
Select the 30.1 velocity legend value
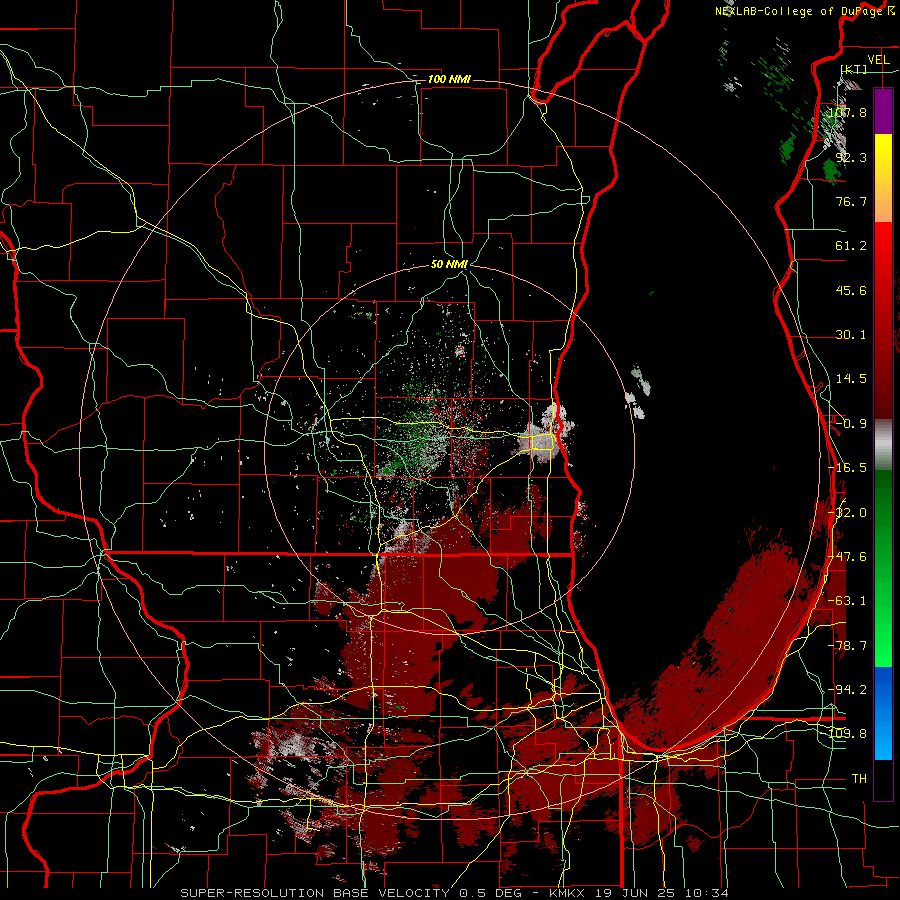[x=851, y=335]
